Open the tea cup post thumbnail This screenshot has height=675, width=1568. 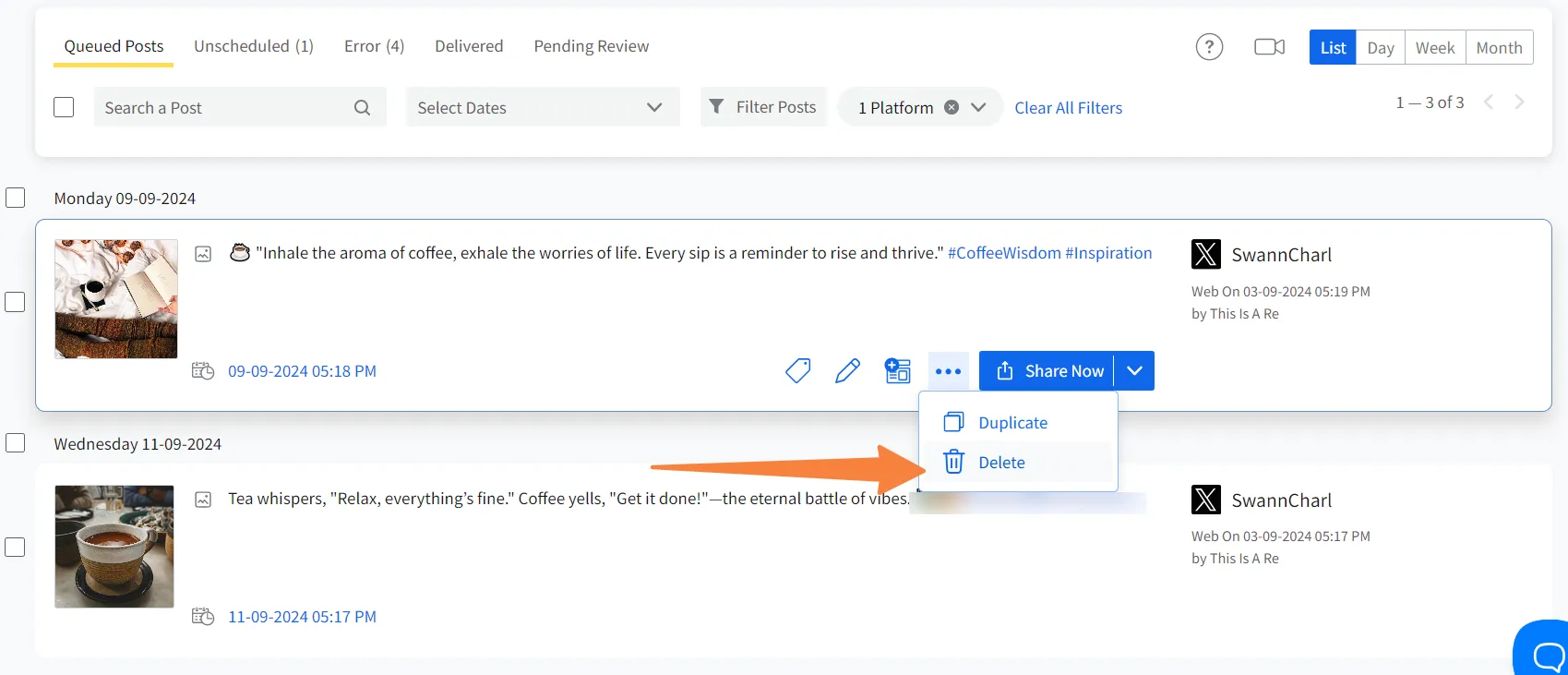coord(114,547)
